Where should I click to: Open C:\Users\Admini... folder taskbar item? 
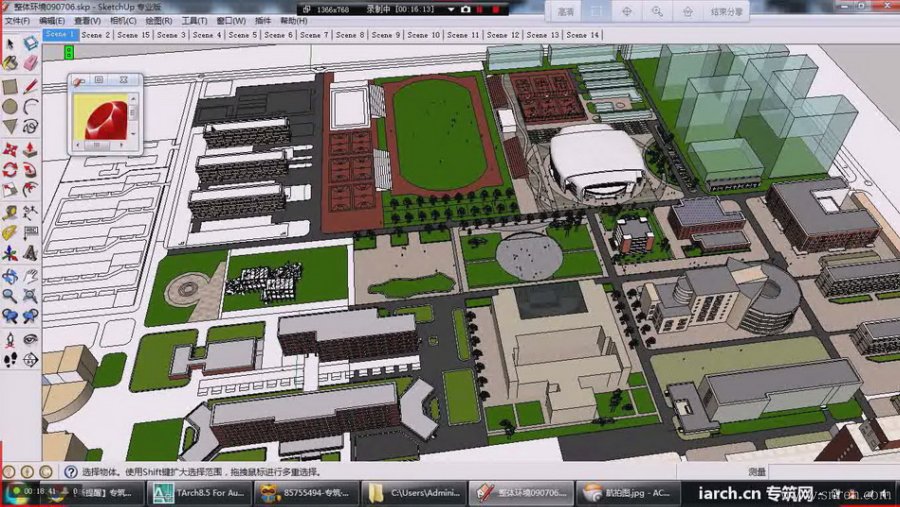413,493
